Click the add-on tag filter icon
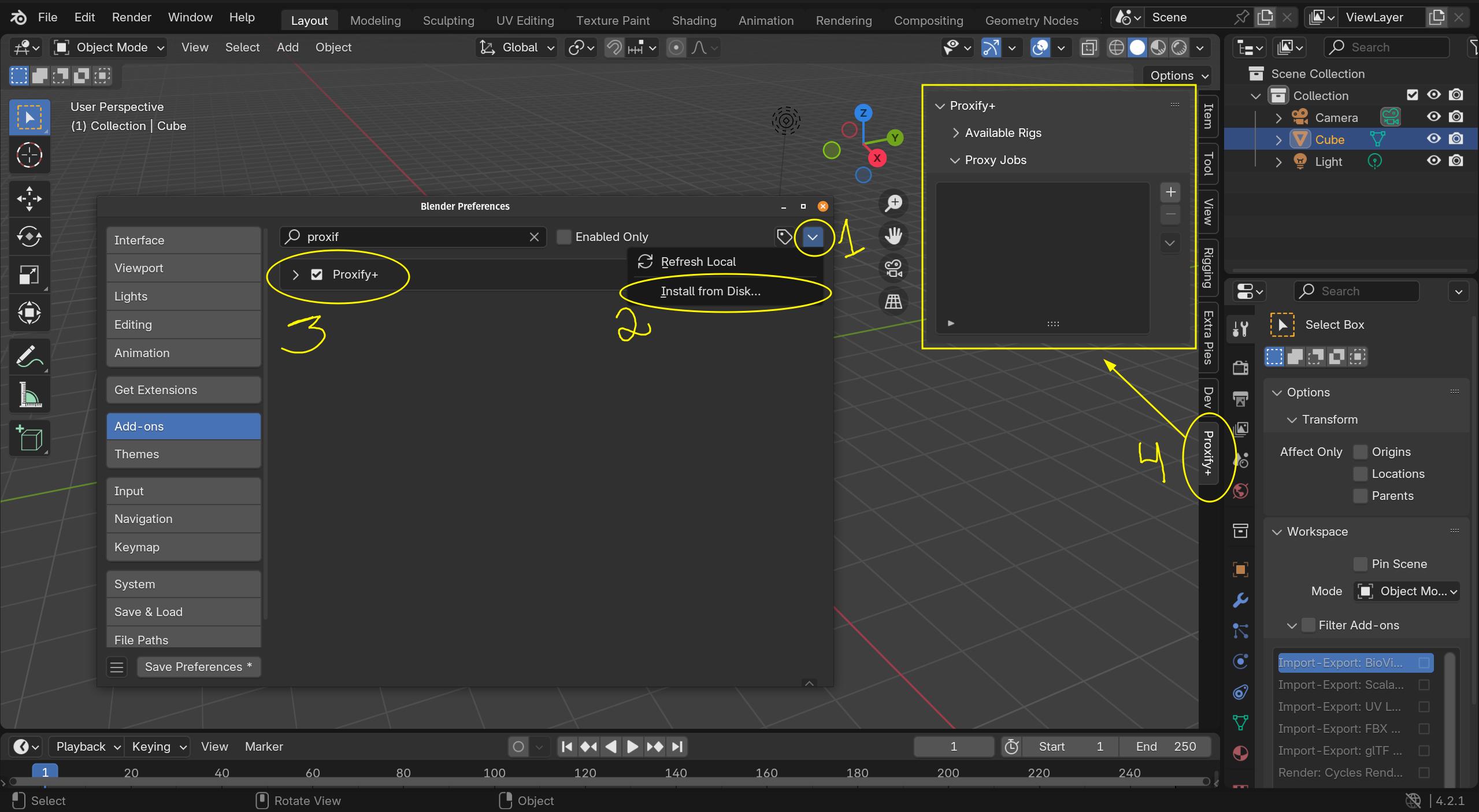This screenshot has width=1479, height=812. coord(784,236)
